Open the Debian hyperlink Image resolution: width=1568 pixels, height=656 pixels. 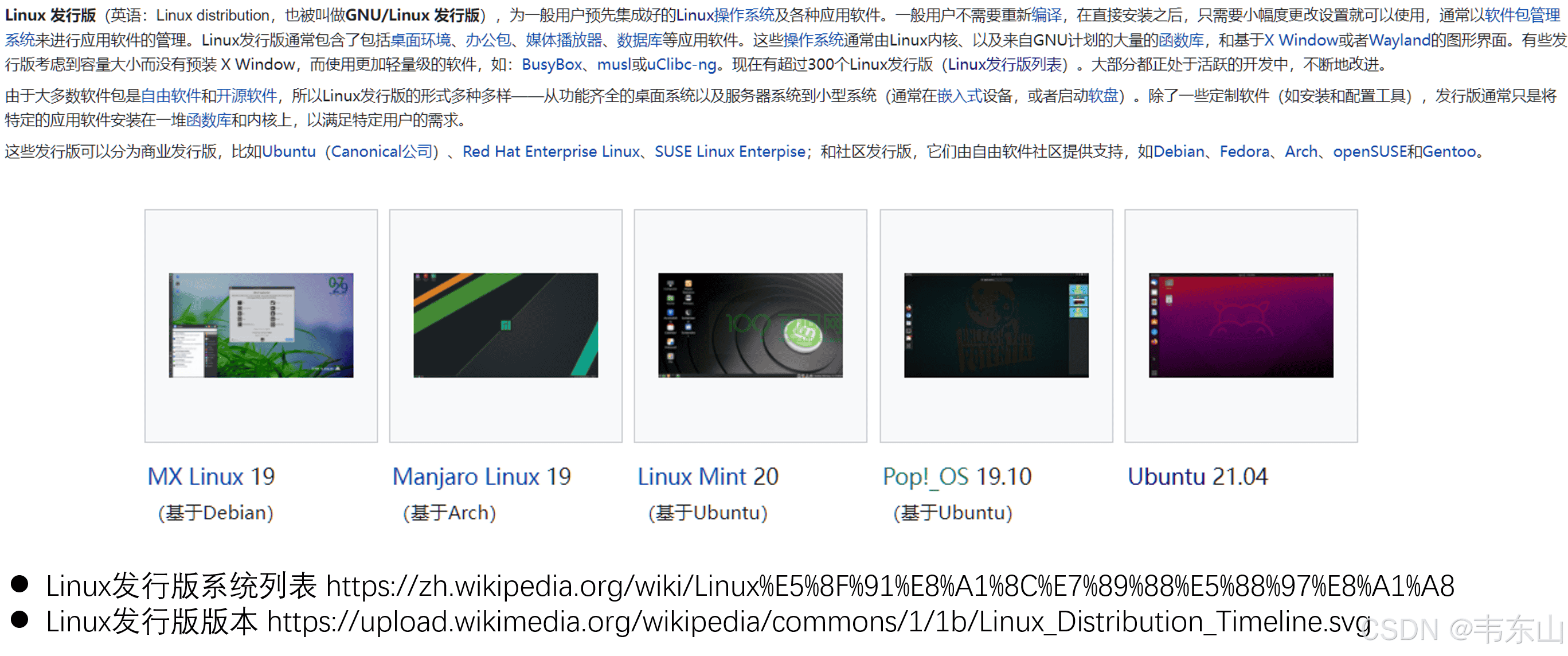1180,151
